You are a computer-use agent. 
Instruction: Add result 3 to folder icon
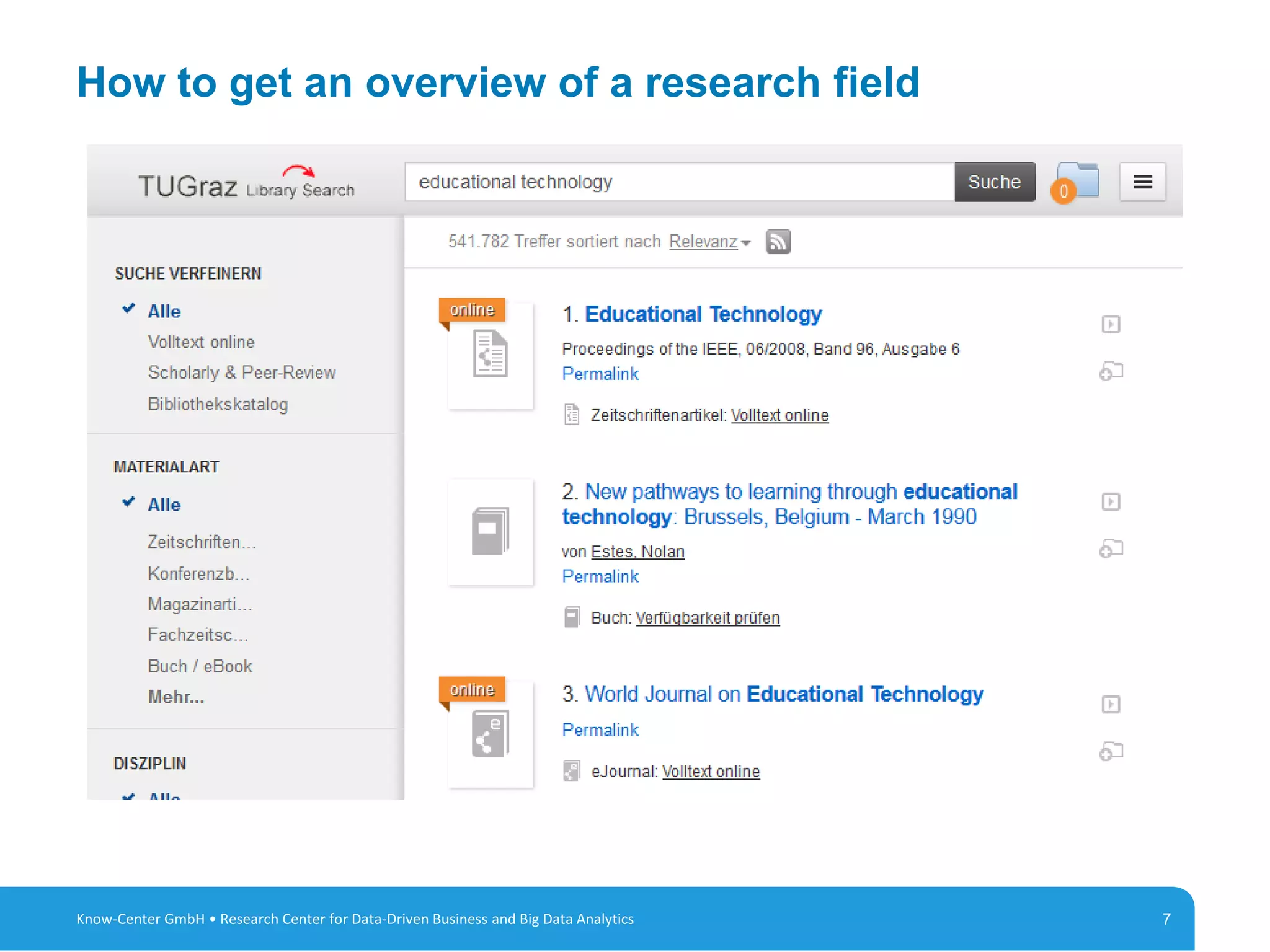[x=1111, y=751]
